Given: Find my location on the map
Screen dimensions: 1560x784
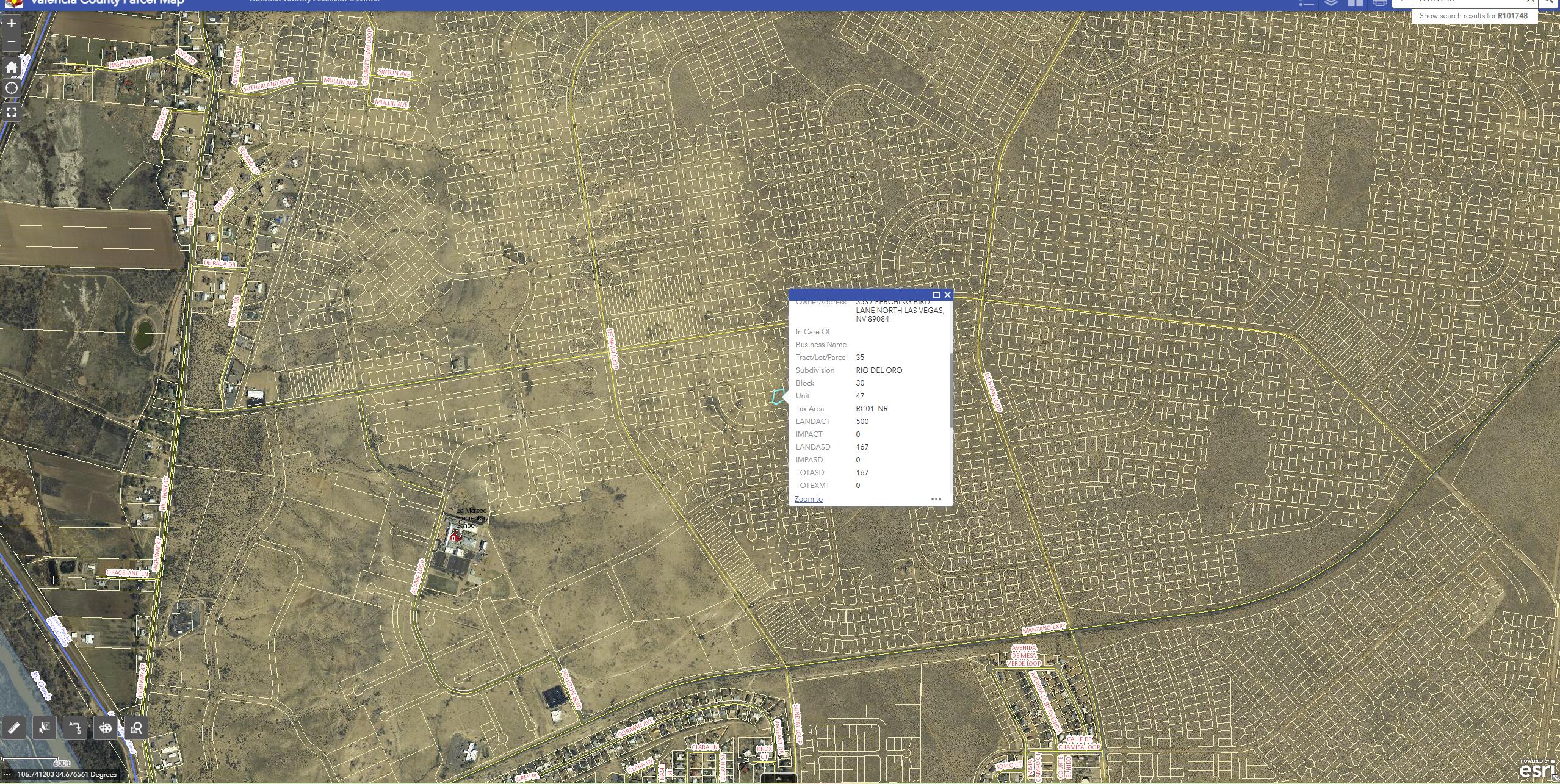Looking at the screenshot, I should [x=12, y=88].
